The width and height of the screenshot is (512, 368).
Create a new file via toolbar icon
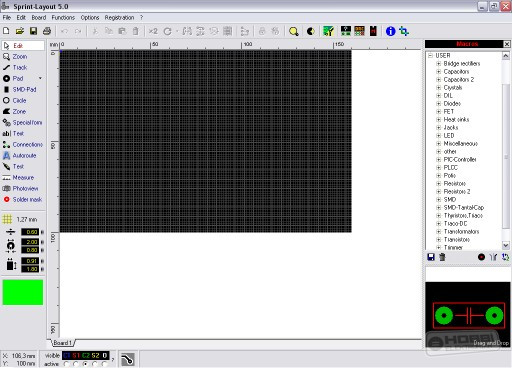click(x=6, y=31)
